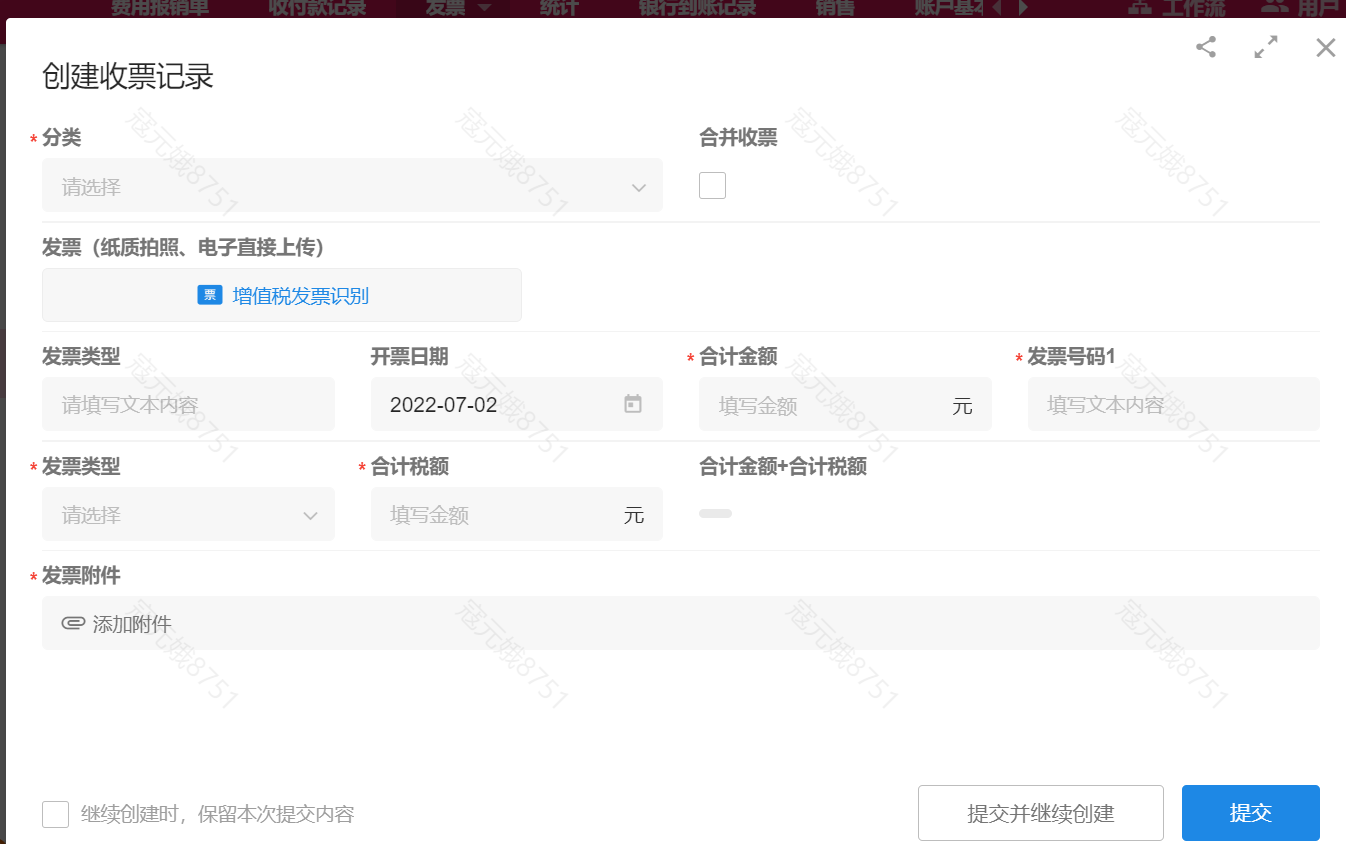Click 提交并继续创建 button
1346x844 pixels.
(1040, 813)
